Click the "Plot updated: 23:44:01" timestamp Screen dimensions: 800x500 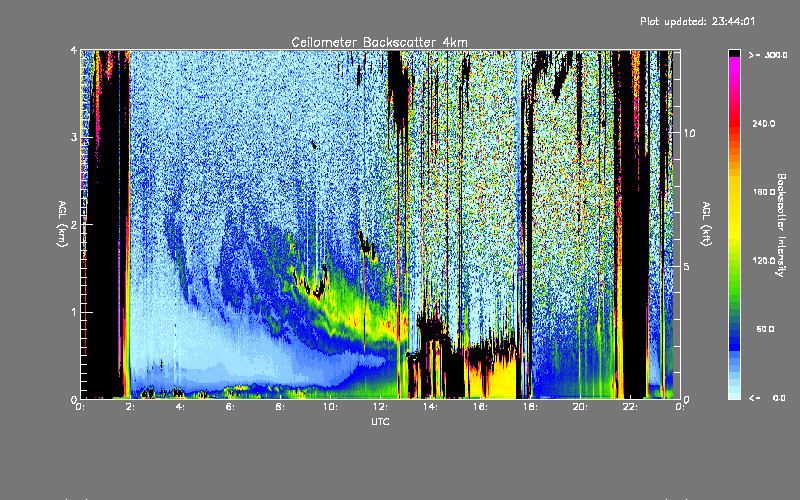point(697,21)
